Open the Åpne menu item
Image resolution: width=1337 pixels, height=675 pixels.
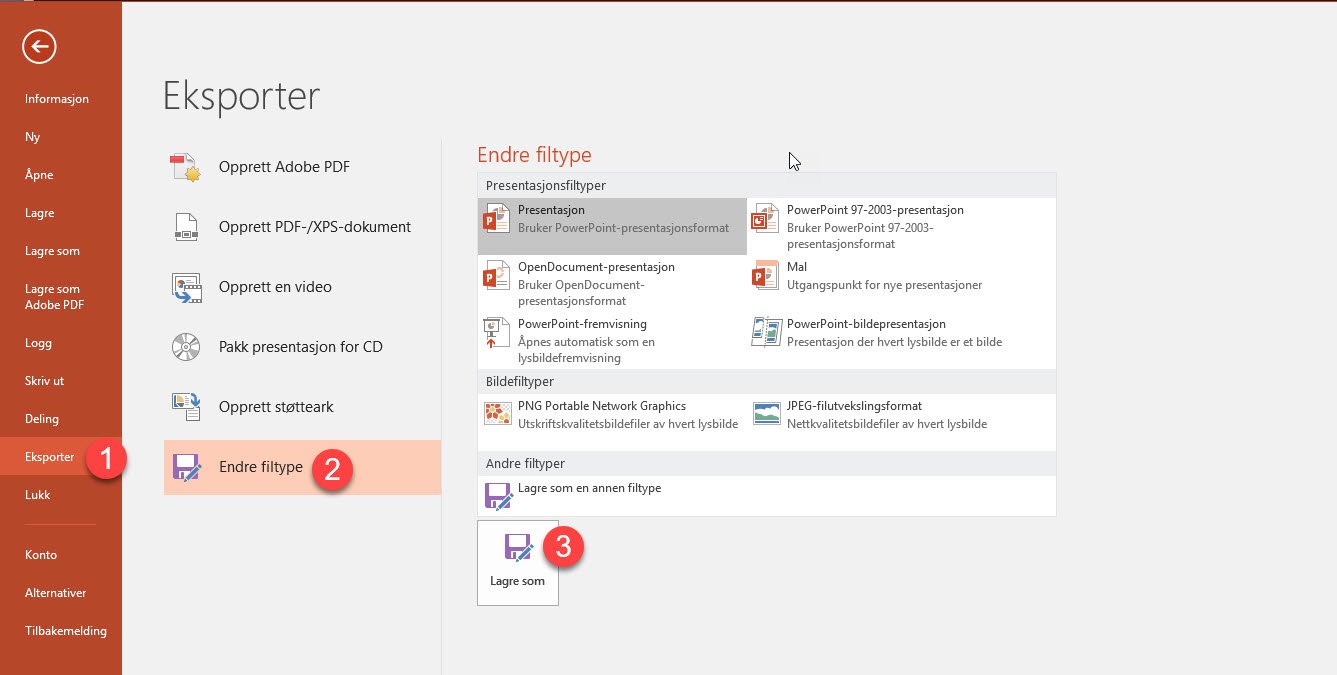[x=39, y=175]
